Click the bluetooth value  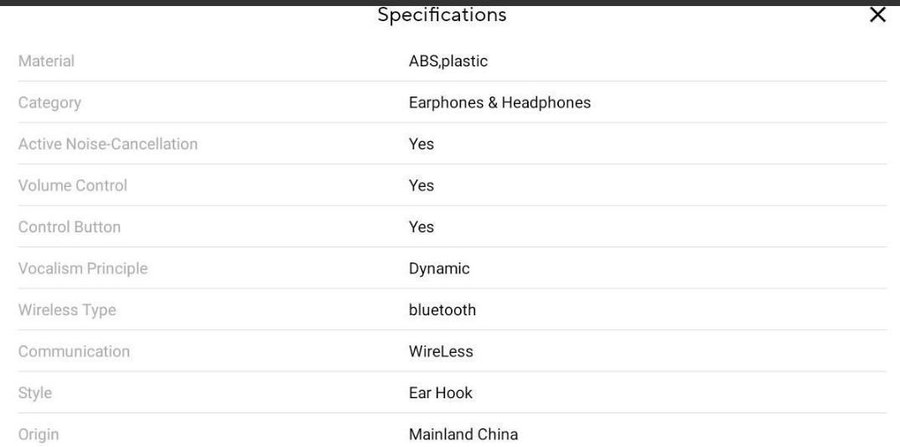[x=443, y=310]
